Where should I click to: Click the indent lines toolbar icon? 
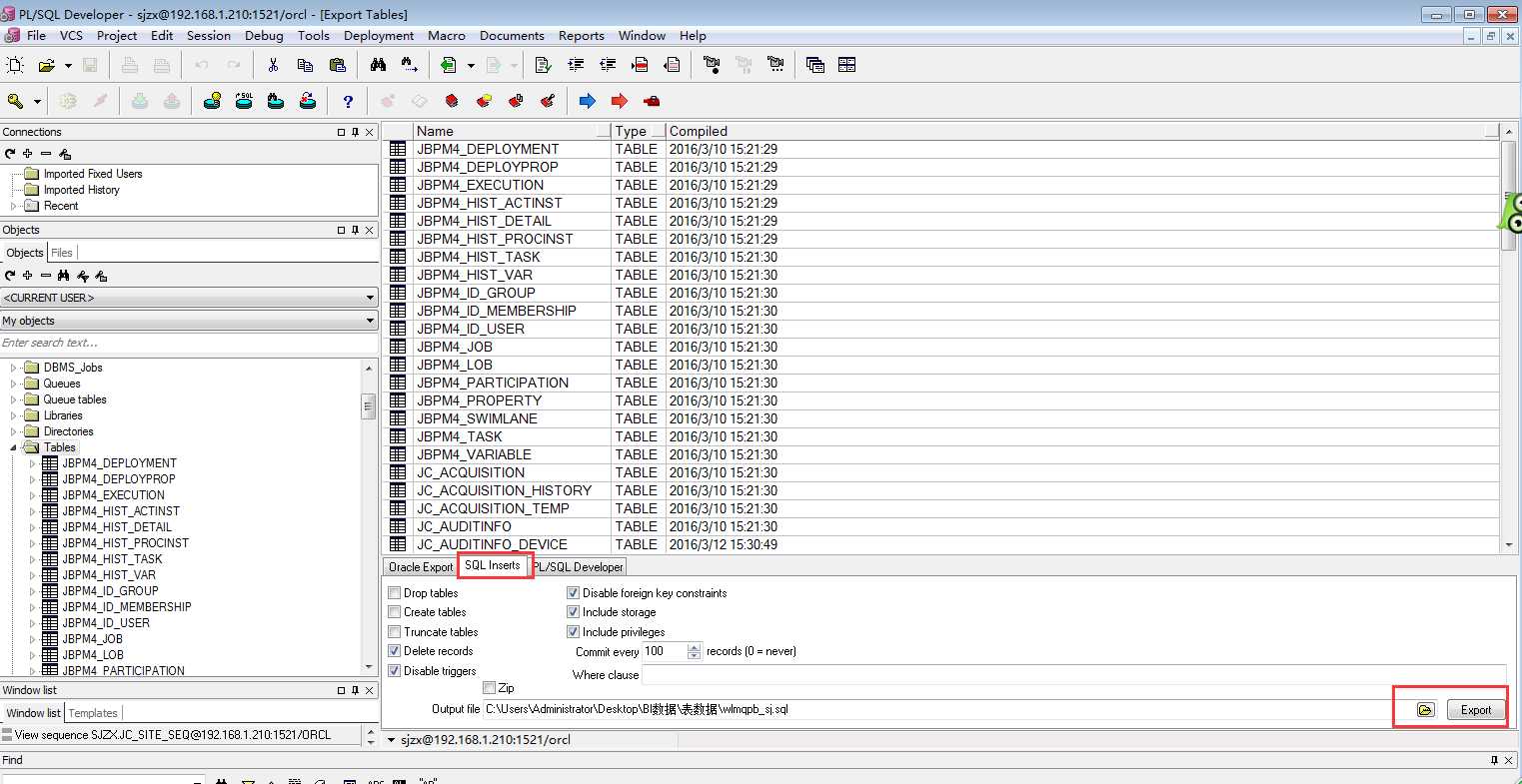[x=575, y=66]
